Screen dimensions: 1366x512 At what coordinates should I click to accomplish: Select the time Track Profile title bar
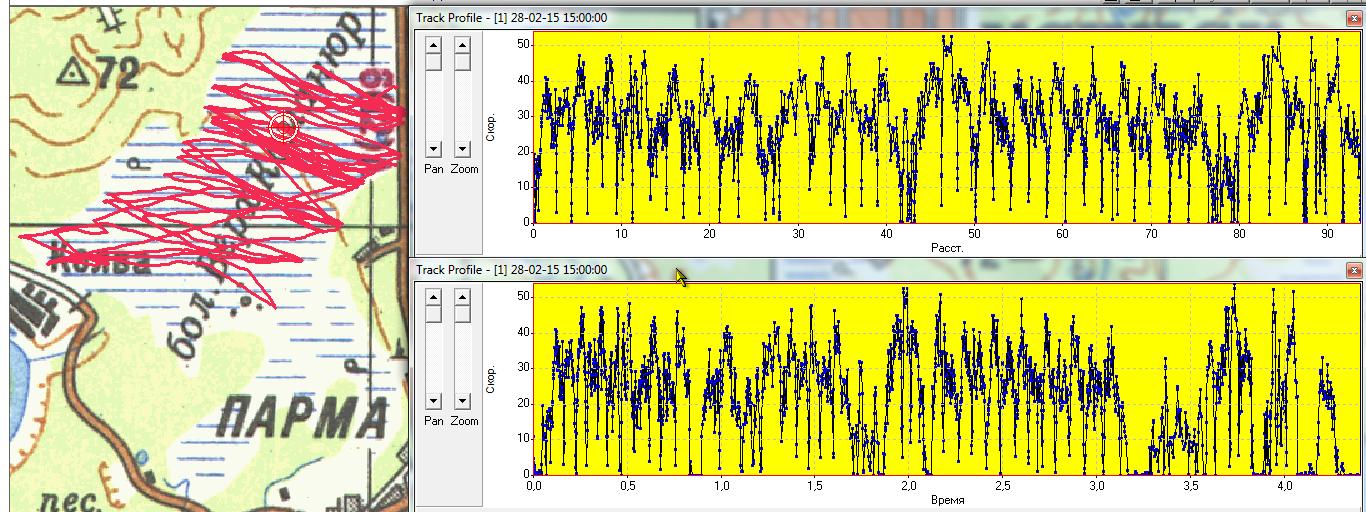coord(800,270)
